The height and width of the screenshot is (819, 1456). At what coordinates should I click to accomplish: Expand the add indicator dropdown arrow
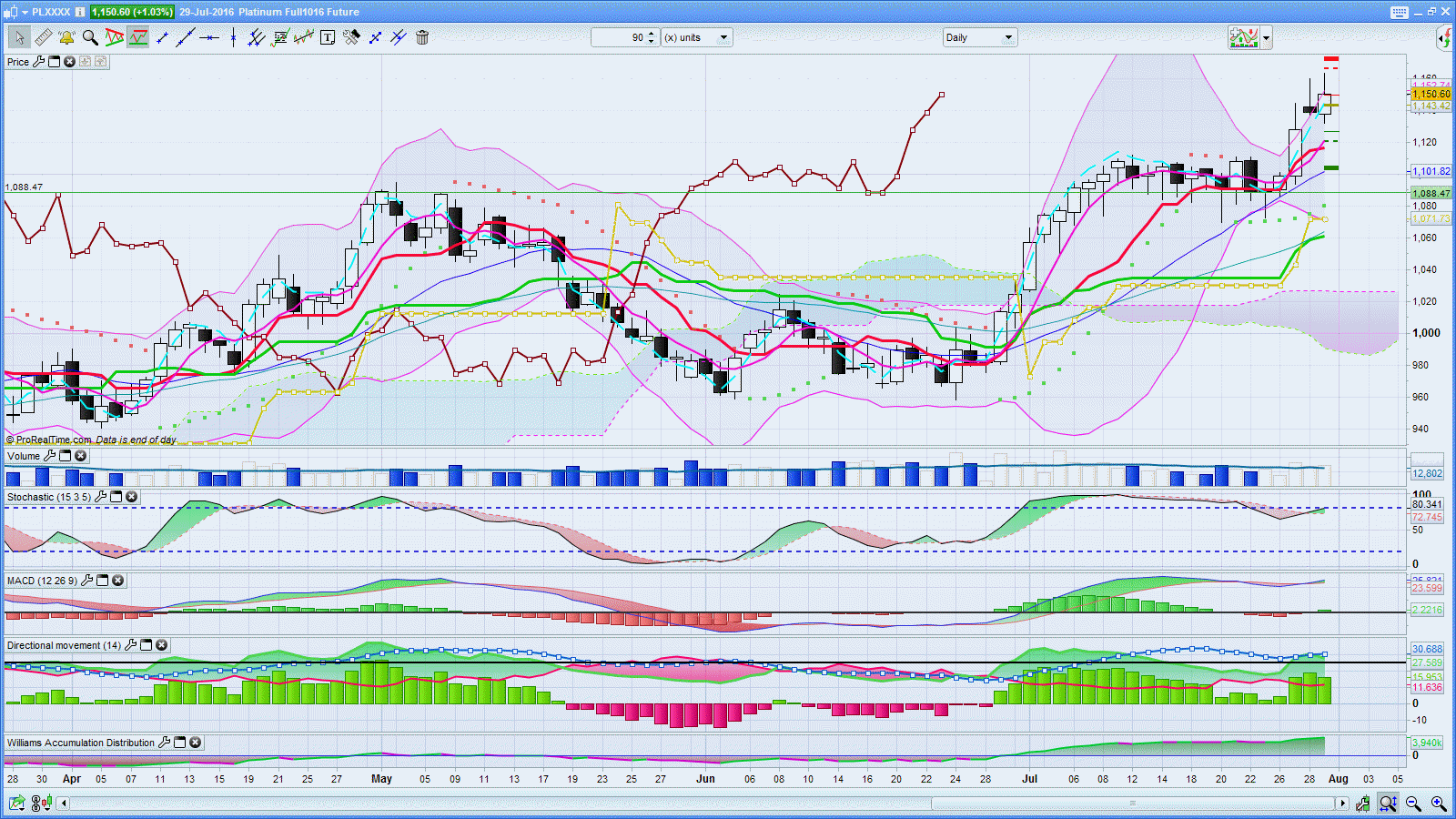[1266, 37]
